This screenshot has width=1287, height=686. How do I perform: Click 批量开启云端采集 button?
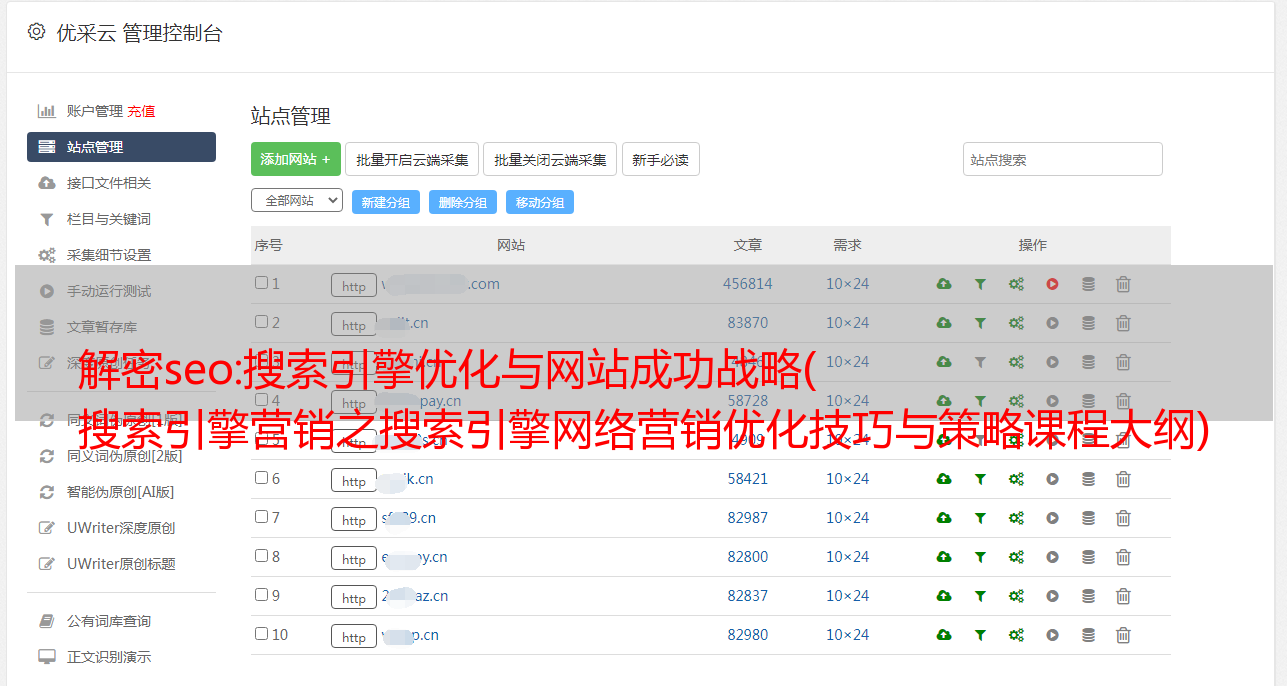[412, 159]
